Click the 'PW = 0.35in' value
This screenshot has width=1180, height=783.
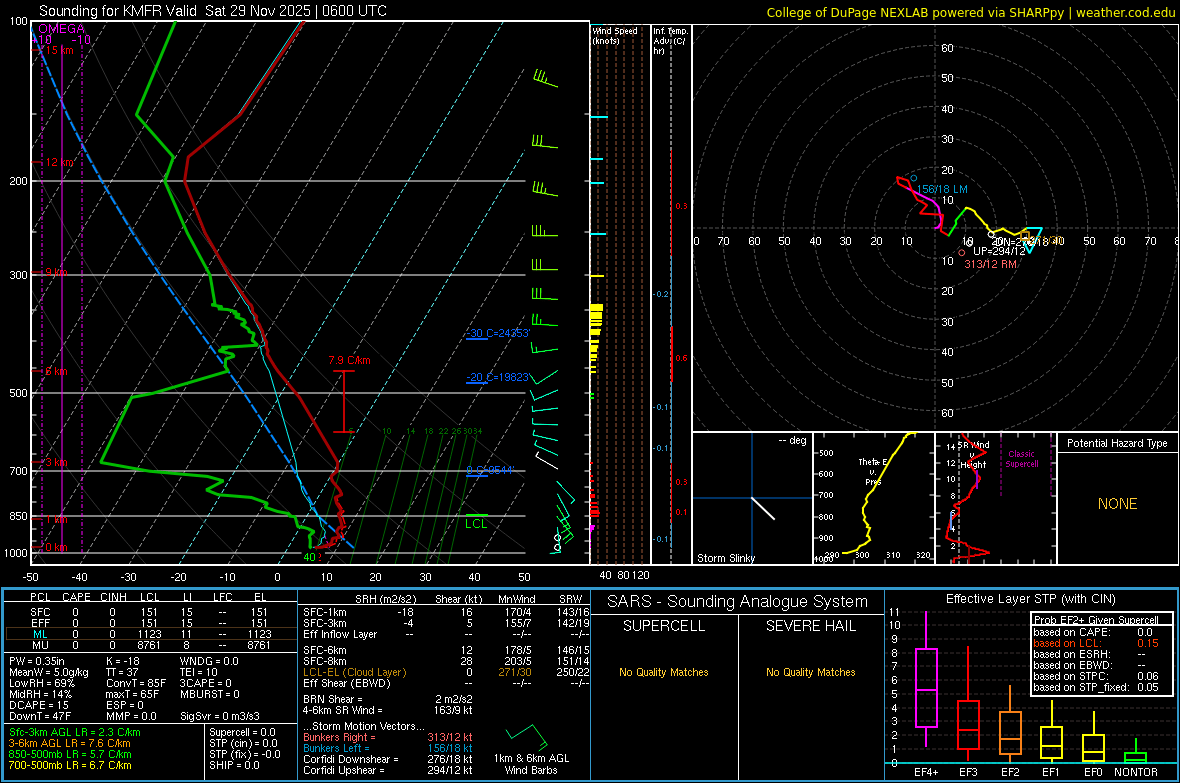36,661
